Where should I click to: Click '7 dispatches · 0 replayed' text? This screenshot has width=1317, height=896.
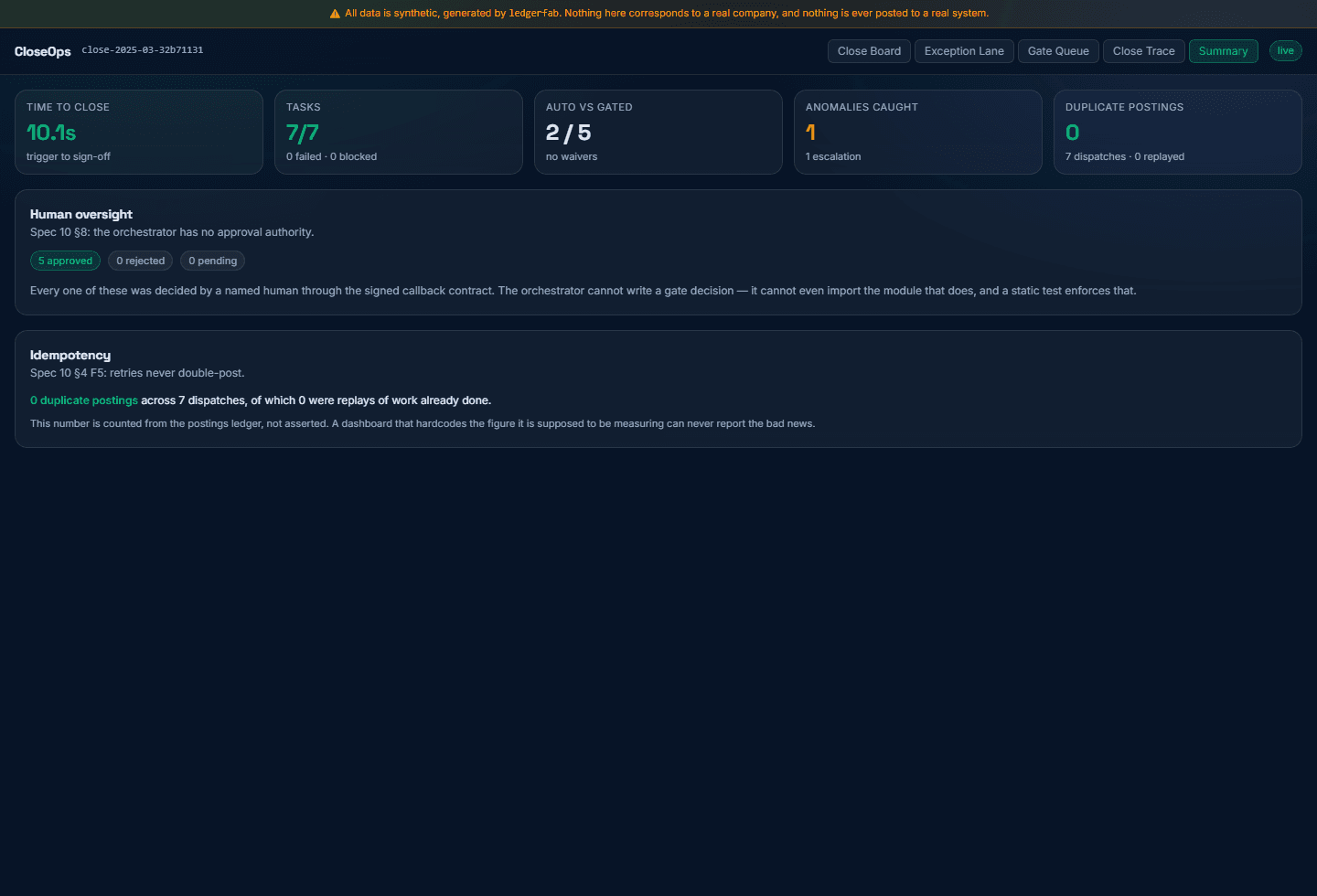(x=1125, y=156)
